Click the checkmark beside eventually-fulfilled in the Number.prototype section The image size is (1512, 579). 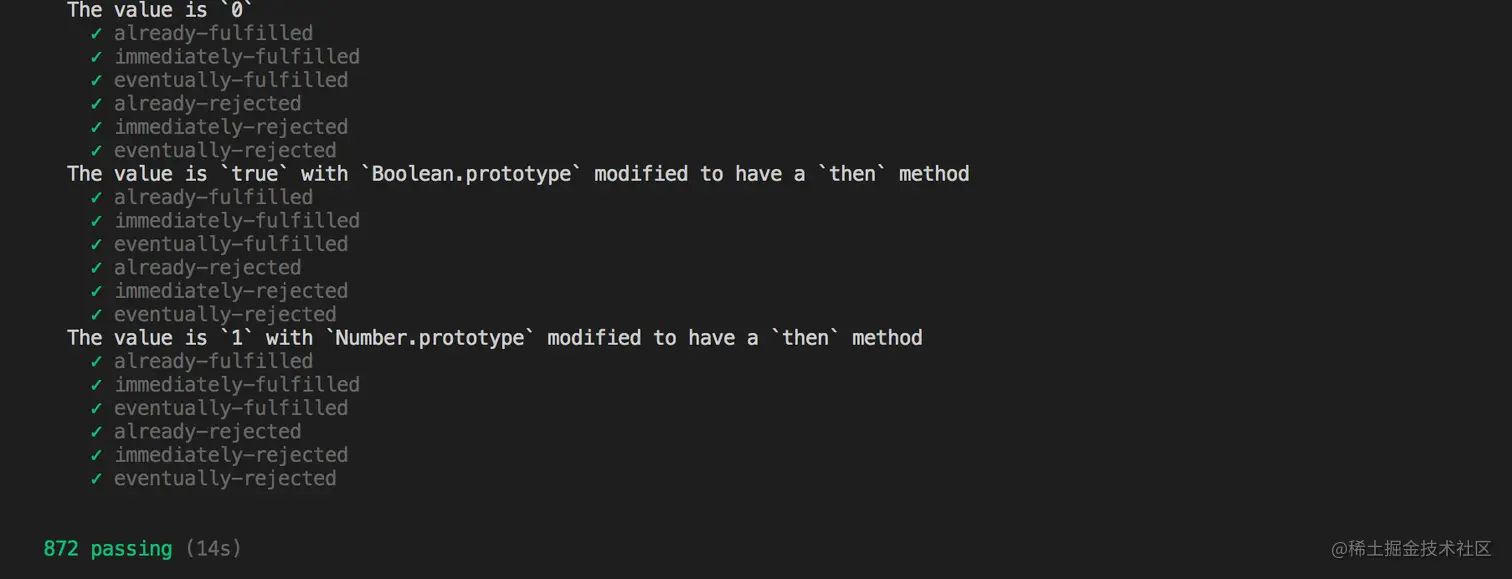tap(96, 408)
